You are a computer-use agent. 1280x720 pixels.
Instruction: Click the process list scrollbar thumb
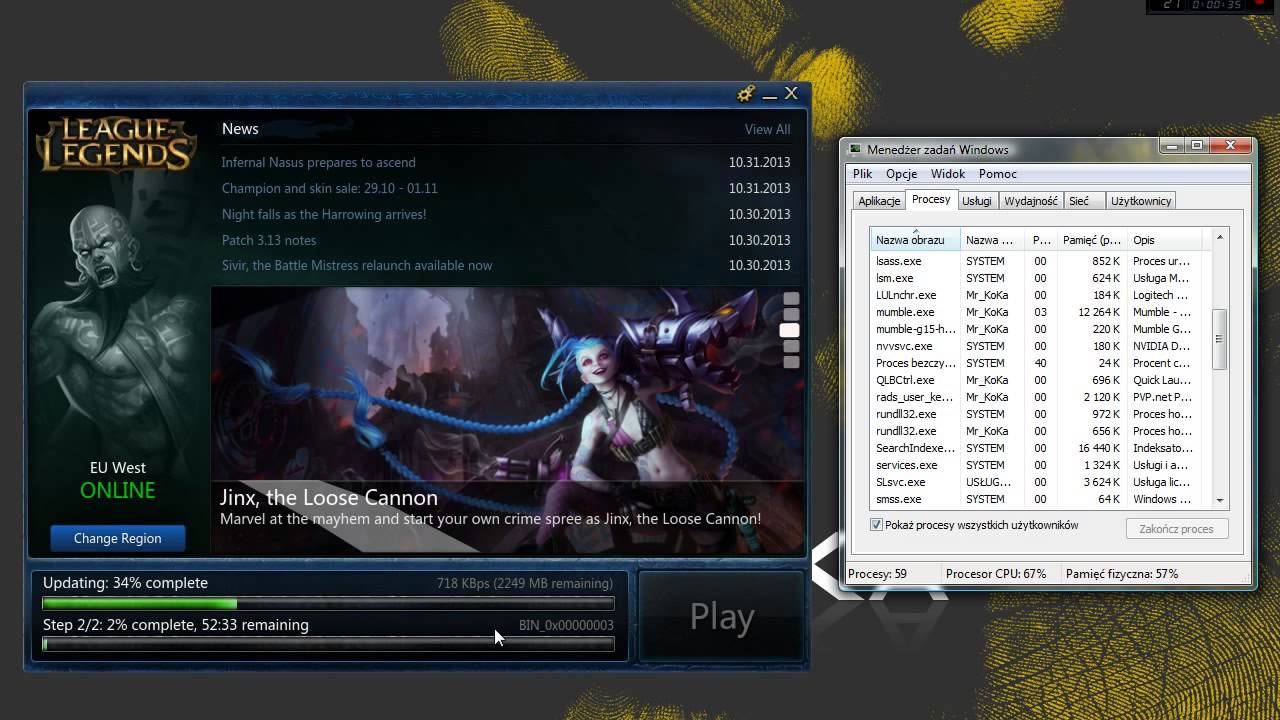coord(1219,340)
